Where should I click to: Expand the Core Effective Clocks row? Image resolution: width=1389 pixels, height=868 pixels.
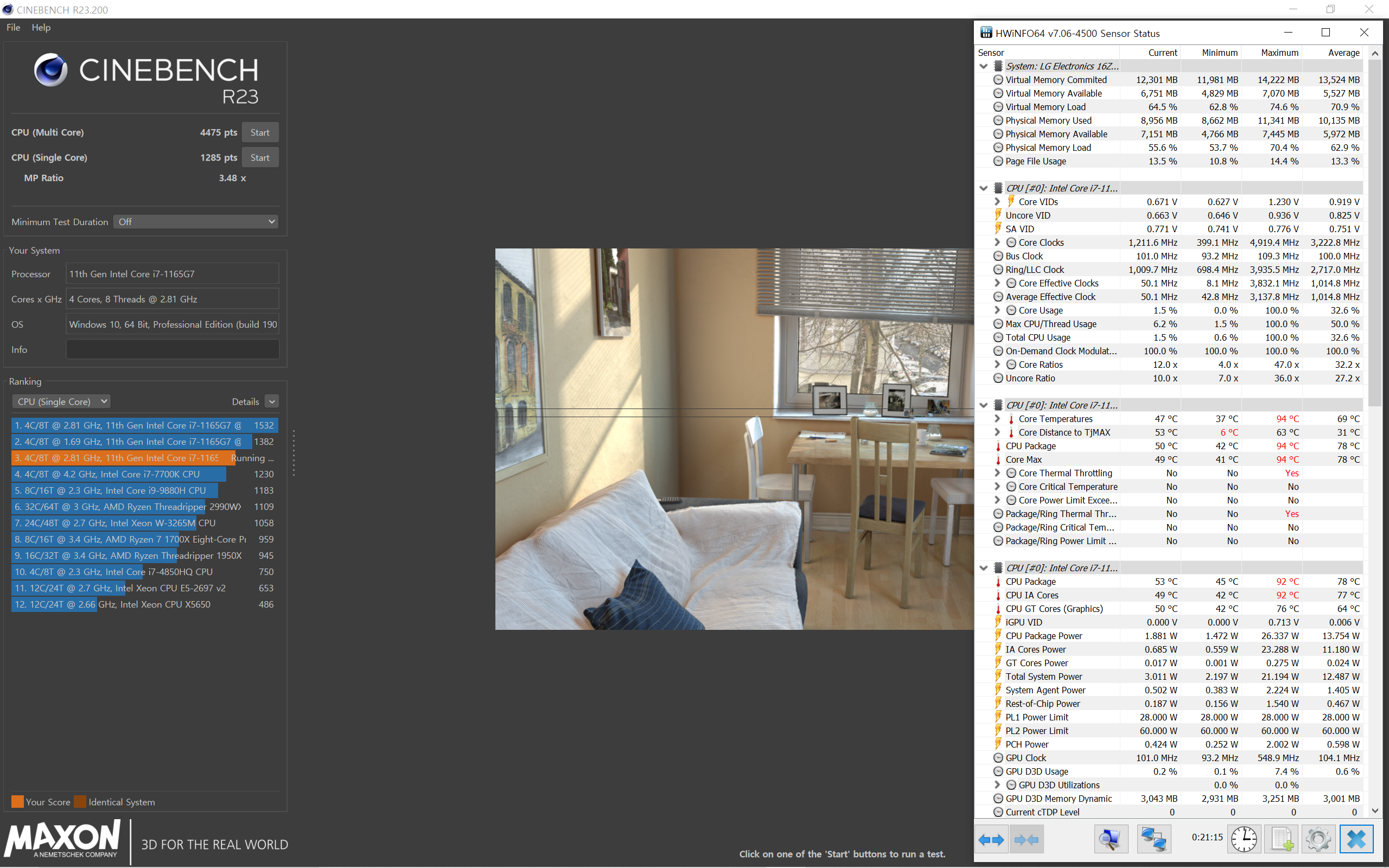(x=998, y=283)
